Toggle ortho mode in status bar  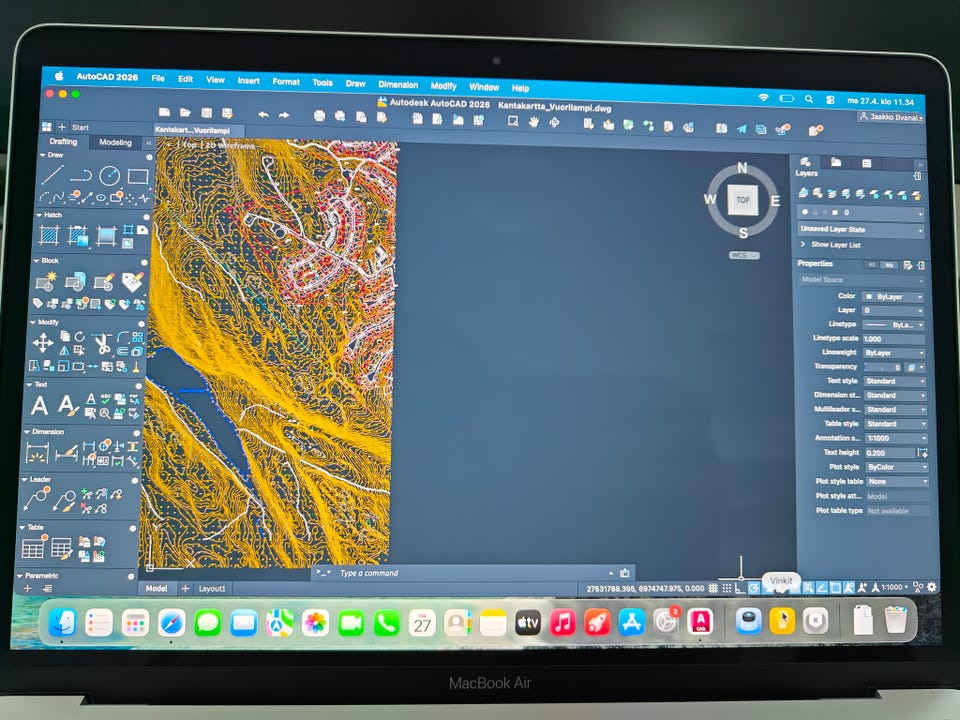(x=740, y=588)
